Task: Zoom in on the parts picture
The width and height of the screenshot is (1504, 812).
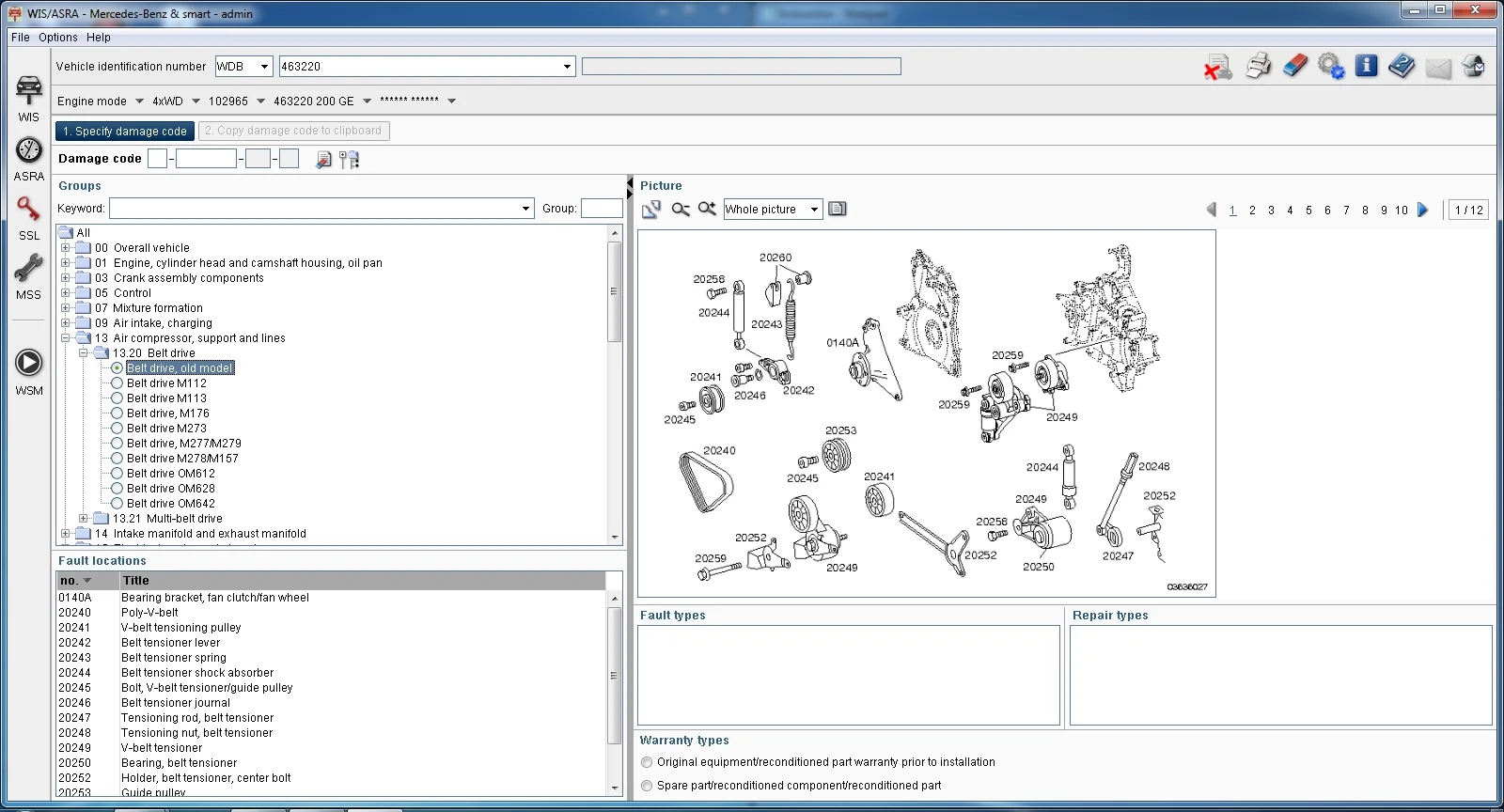Action: point(707,209)
